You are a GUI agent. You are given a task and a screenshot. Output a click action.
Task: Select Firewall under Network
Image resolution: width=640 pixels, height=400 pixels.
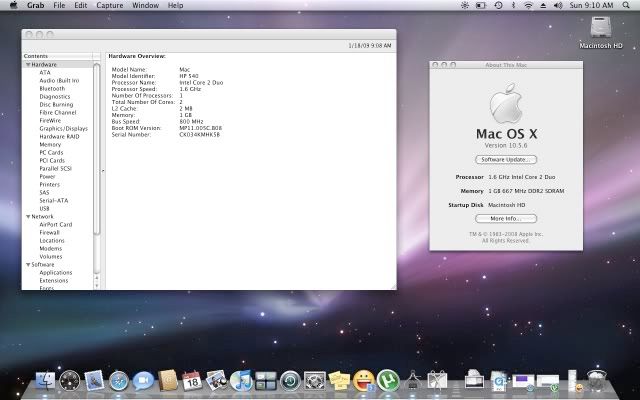[x=49, y=233]
